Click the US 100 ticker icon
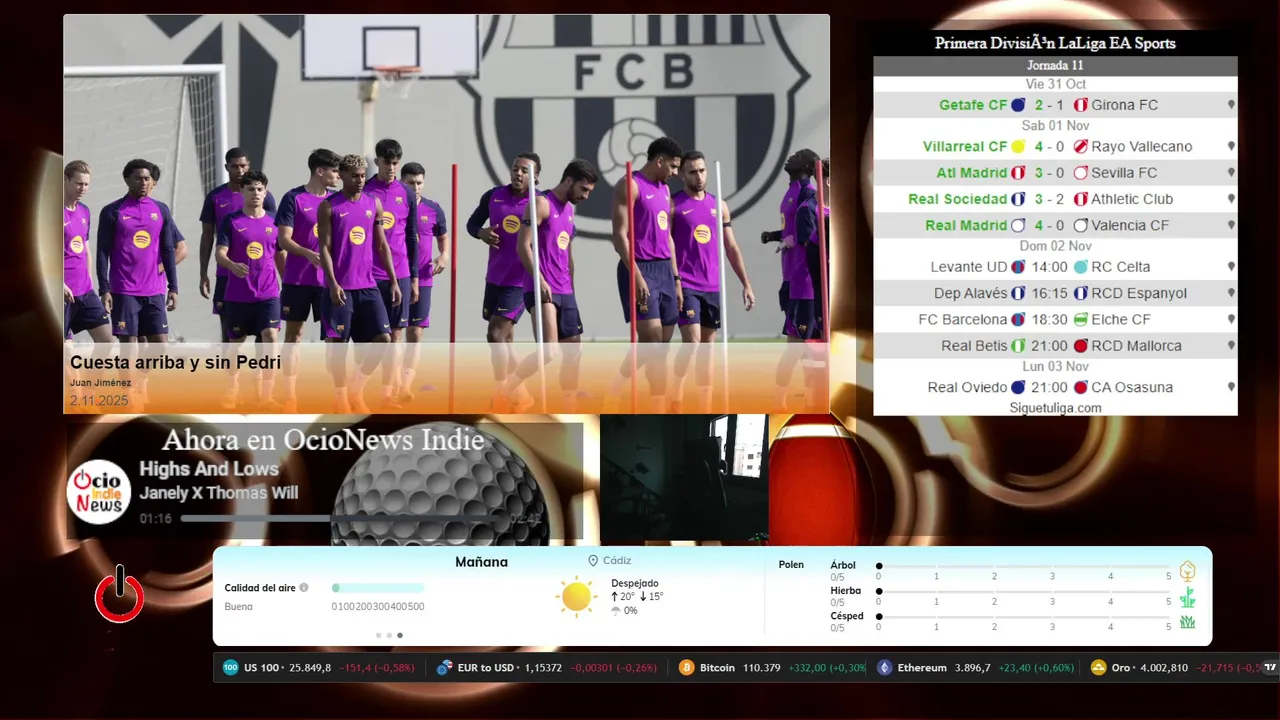The image size is (1280, 720). (x=230, y=667)
